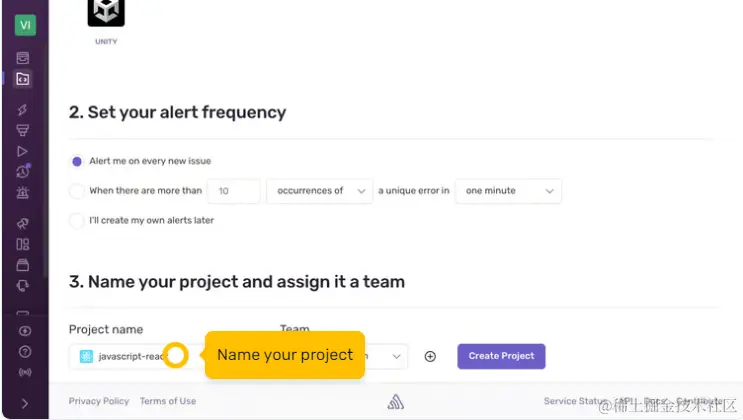Open the Performance lightning icon in sidebar
743x420 pixels.
pyautogui.click(x=22, y=110)
